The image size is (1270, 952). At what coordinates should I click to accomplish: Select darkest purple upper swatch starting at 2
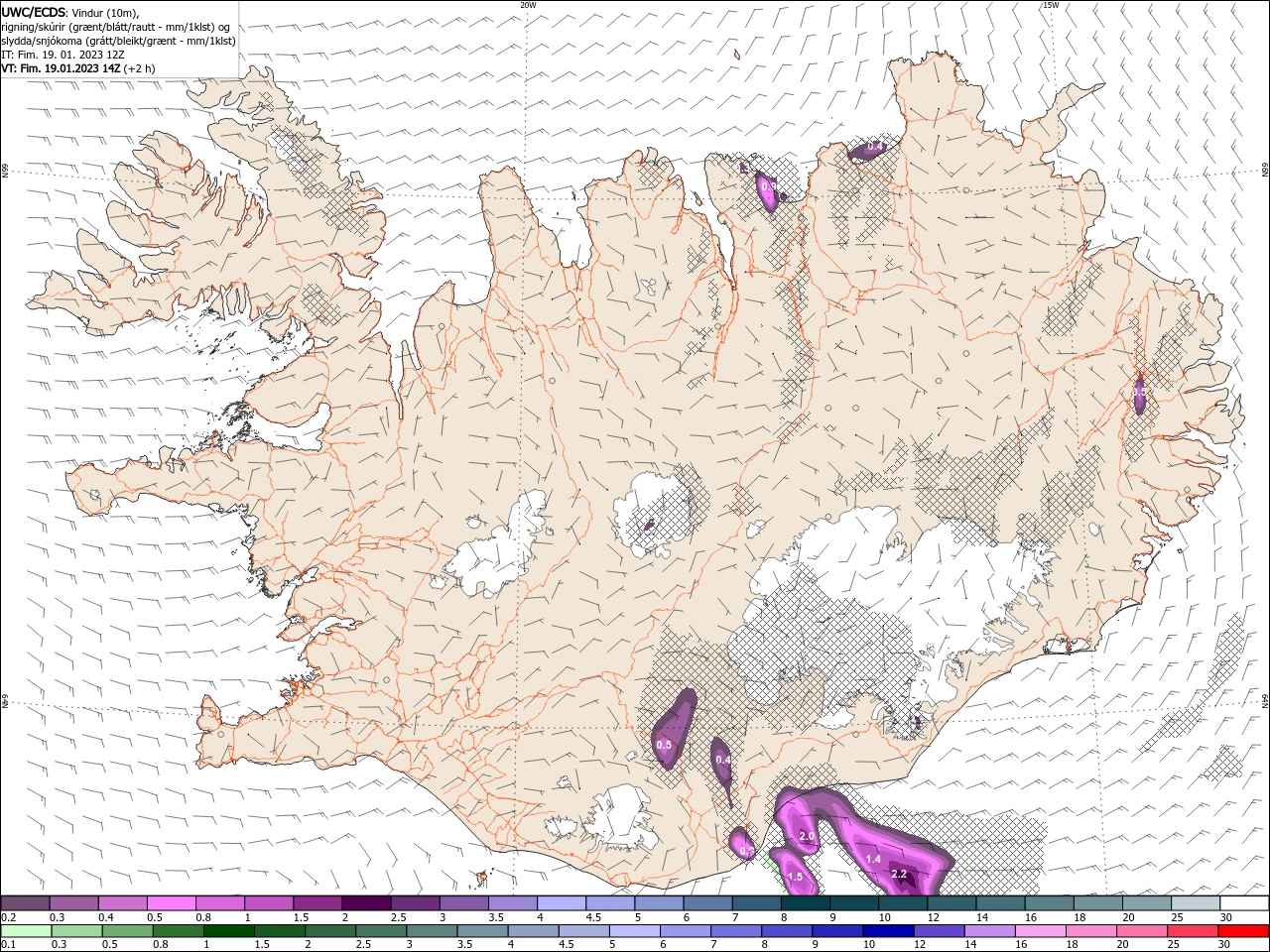[x=366, y=903]
